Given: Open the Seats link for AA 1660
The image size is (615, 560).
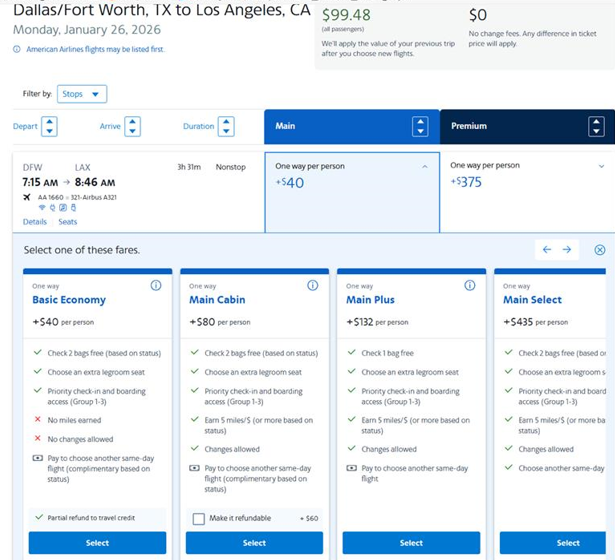Looking at the screenshot, I should (67, 222).
